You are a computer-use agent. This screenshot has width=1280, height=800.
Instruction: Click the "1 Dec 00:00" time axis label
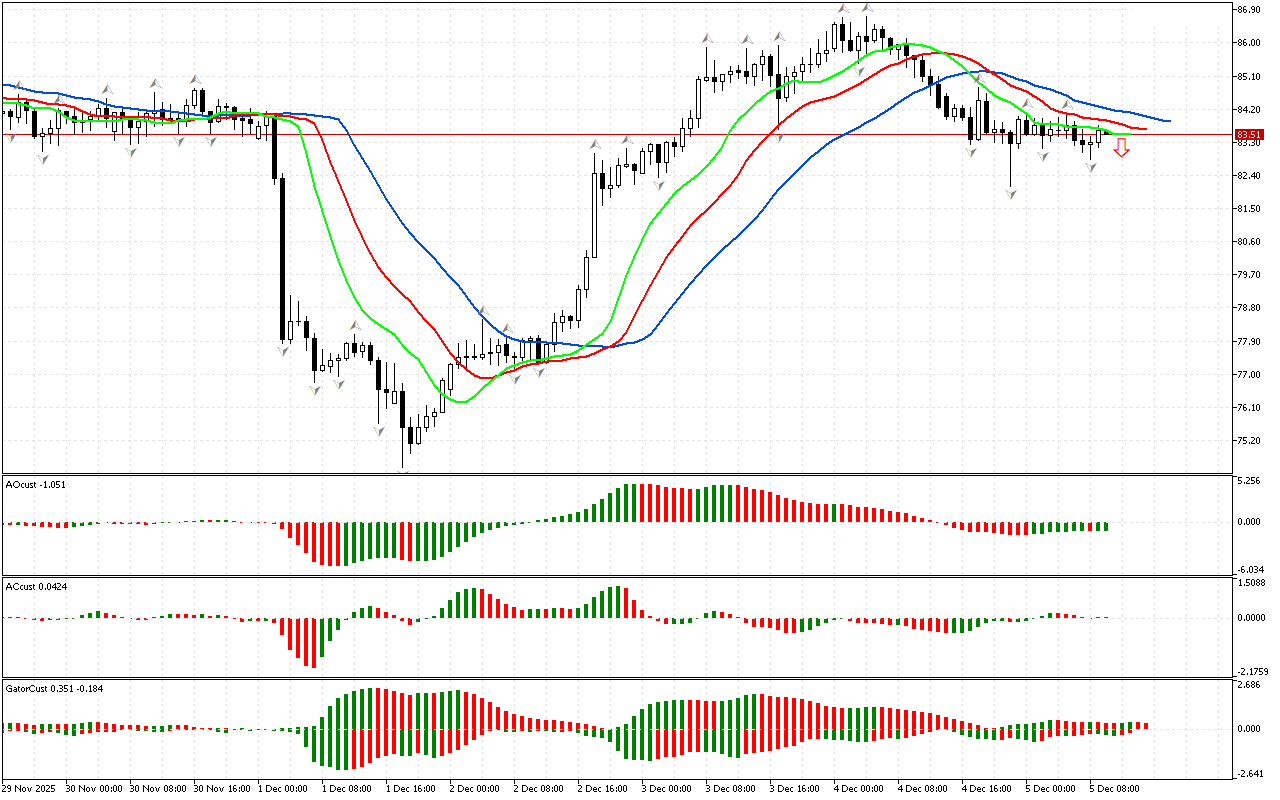click(281, 788)
